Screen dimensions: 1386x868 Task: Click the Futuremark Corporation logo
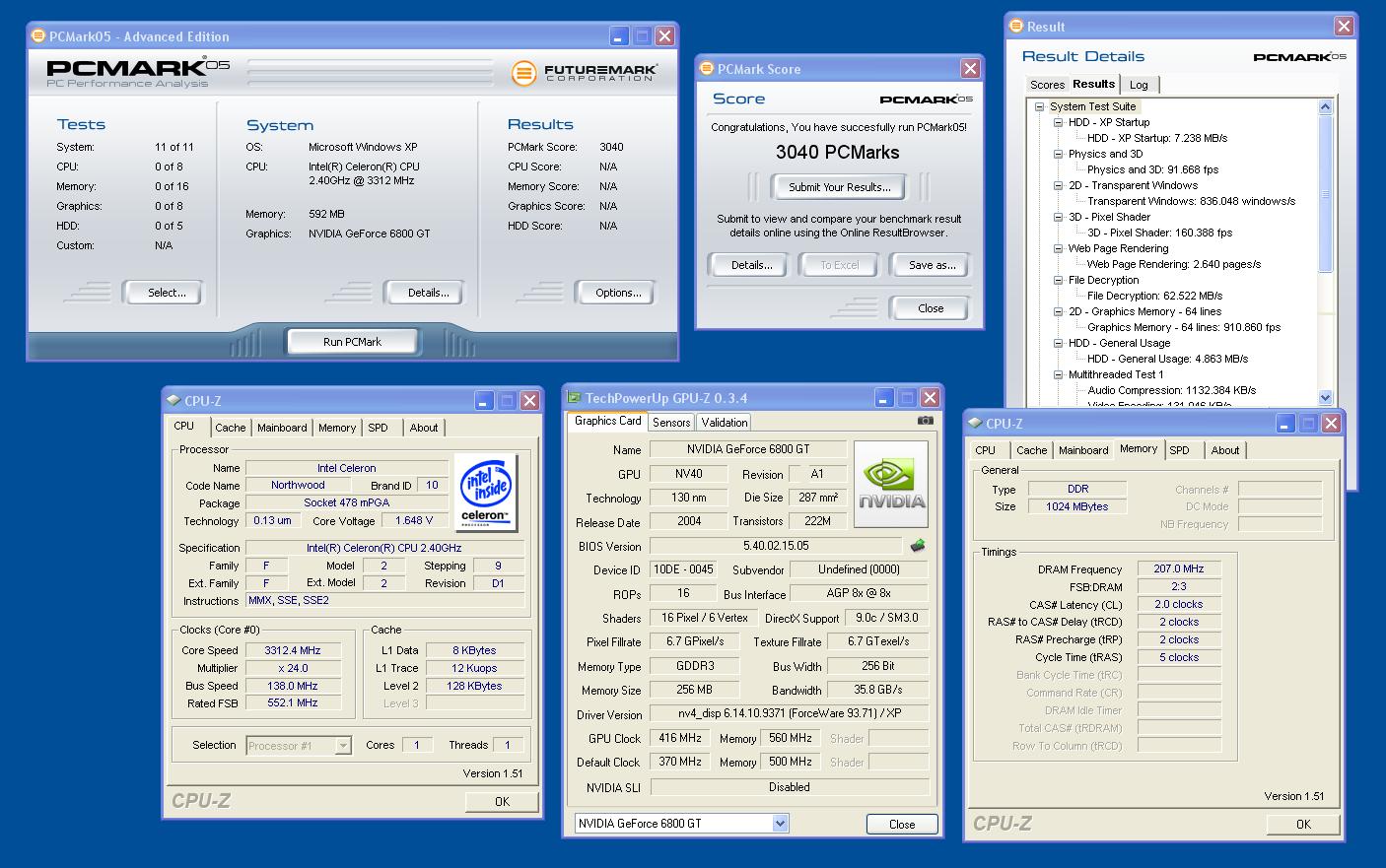[x=584, y=73]
